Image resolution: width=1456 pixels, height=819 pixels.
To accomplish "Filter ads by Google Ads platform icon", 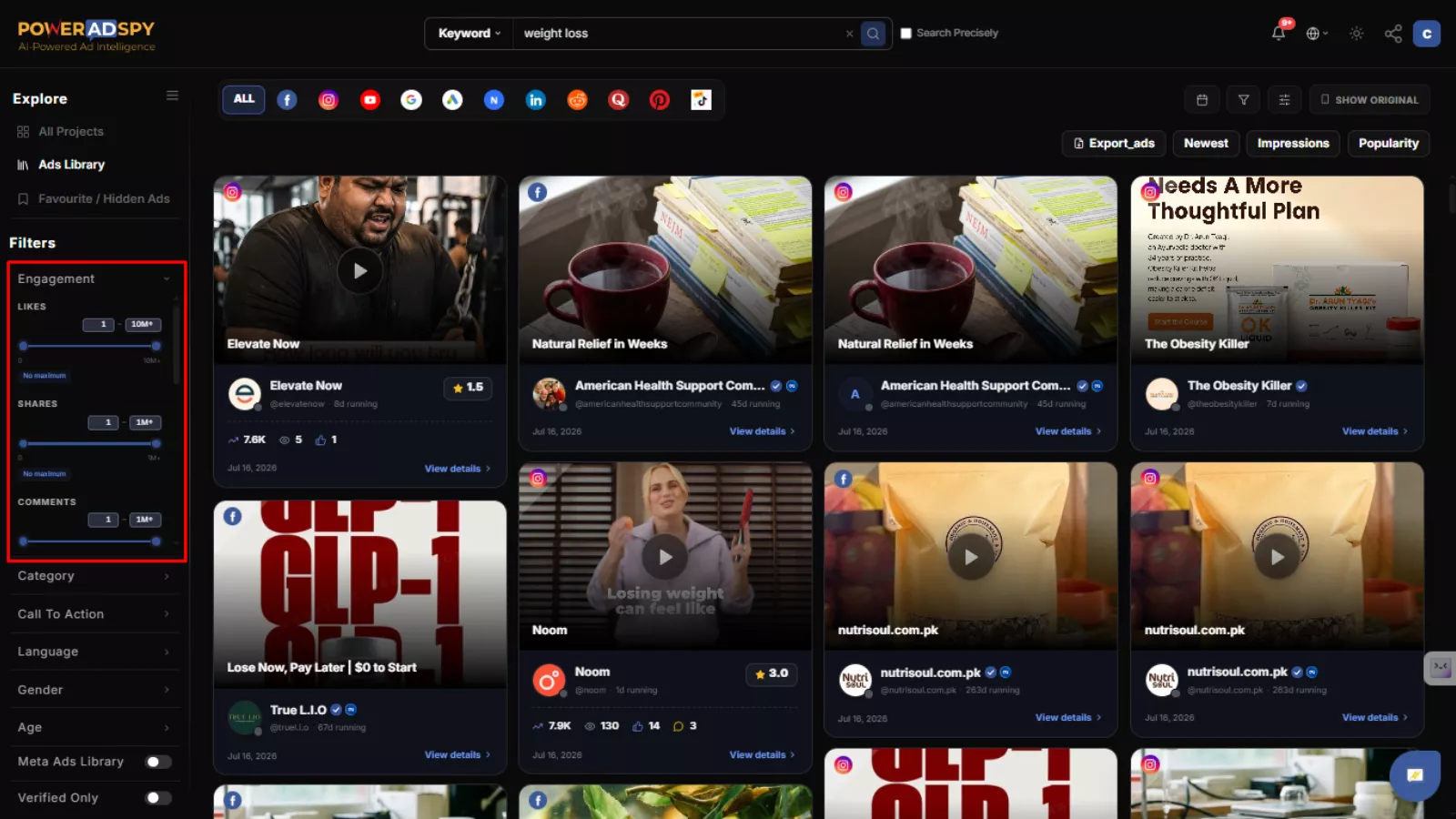I will pyautogui.click(x=452, y=100).
